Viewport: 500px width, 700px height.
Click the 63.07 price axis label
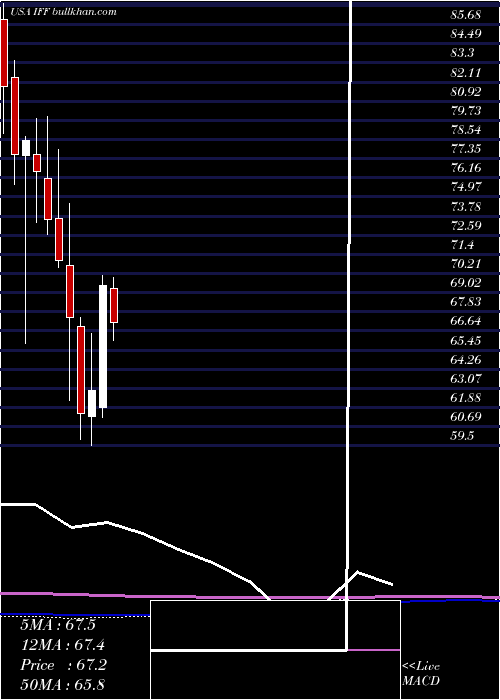pyautogui.click(x=466, y=379)
